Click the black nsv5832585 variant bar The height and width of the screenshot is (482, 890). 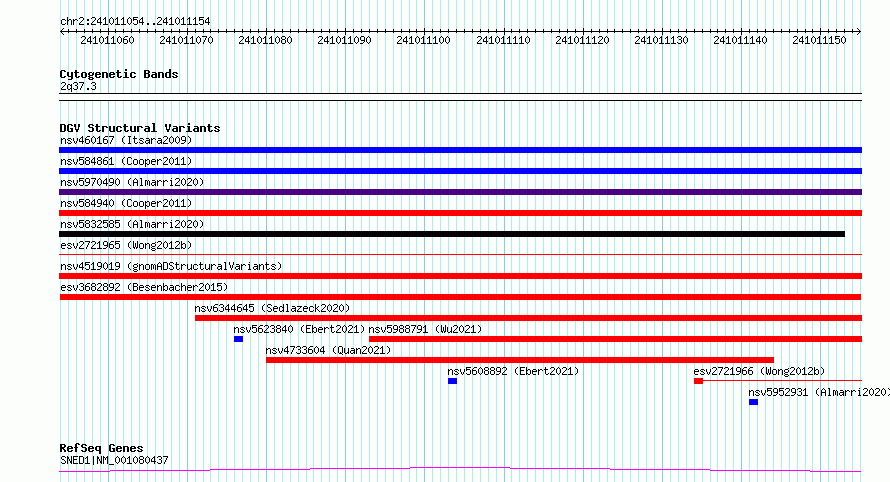452,234
